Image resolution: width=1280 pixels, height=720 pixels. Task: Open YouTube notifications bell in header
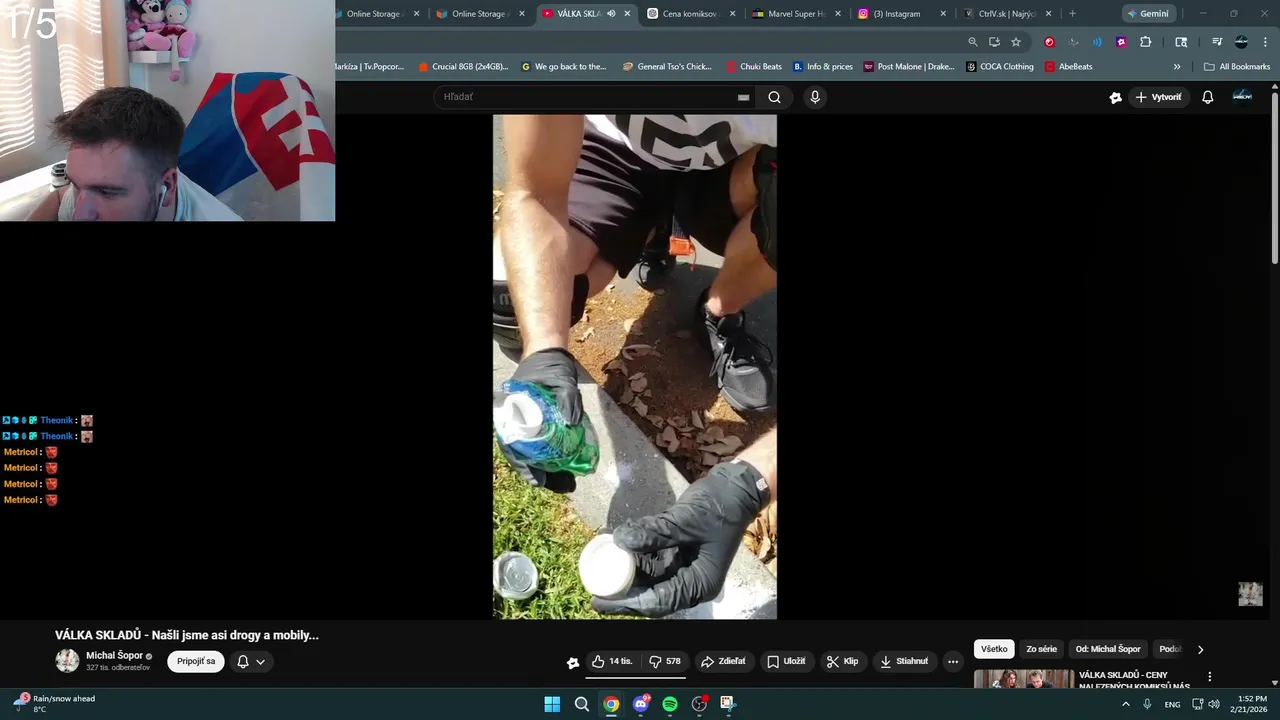1207,97
